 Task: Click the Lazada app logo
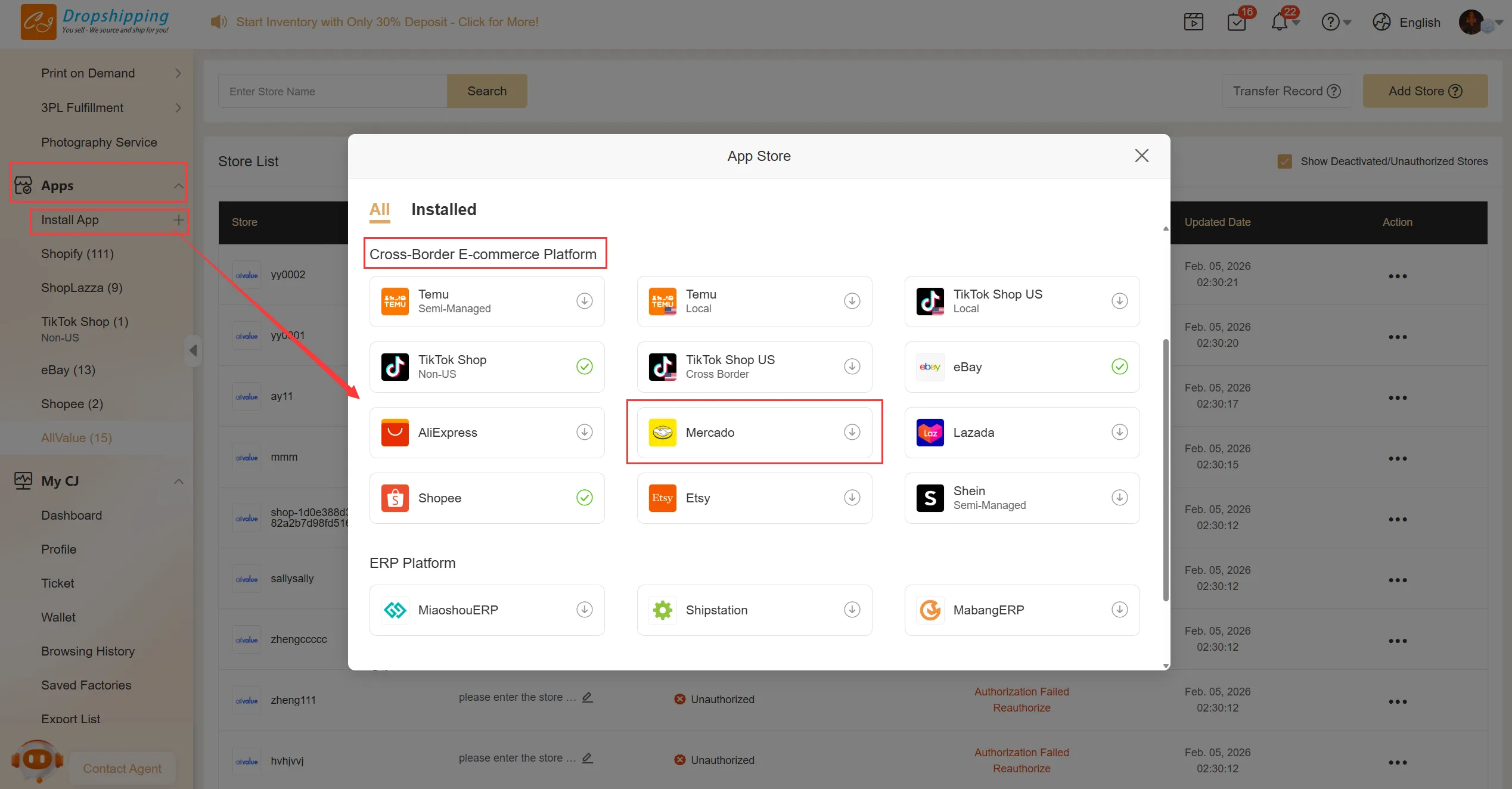[930, 432]
